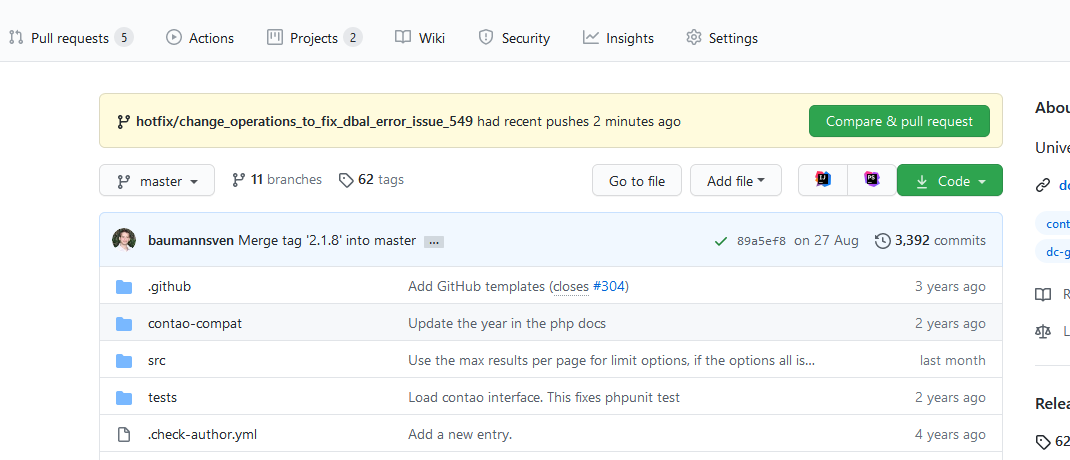Viewport: 1070px width, 460px height.
Task: Click the branches icon beside 11 branches
Action: pos(238,180)
